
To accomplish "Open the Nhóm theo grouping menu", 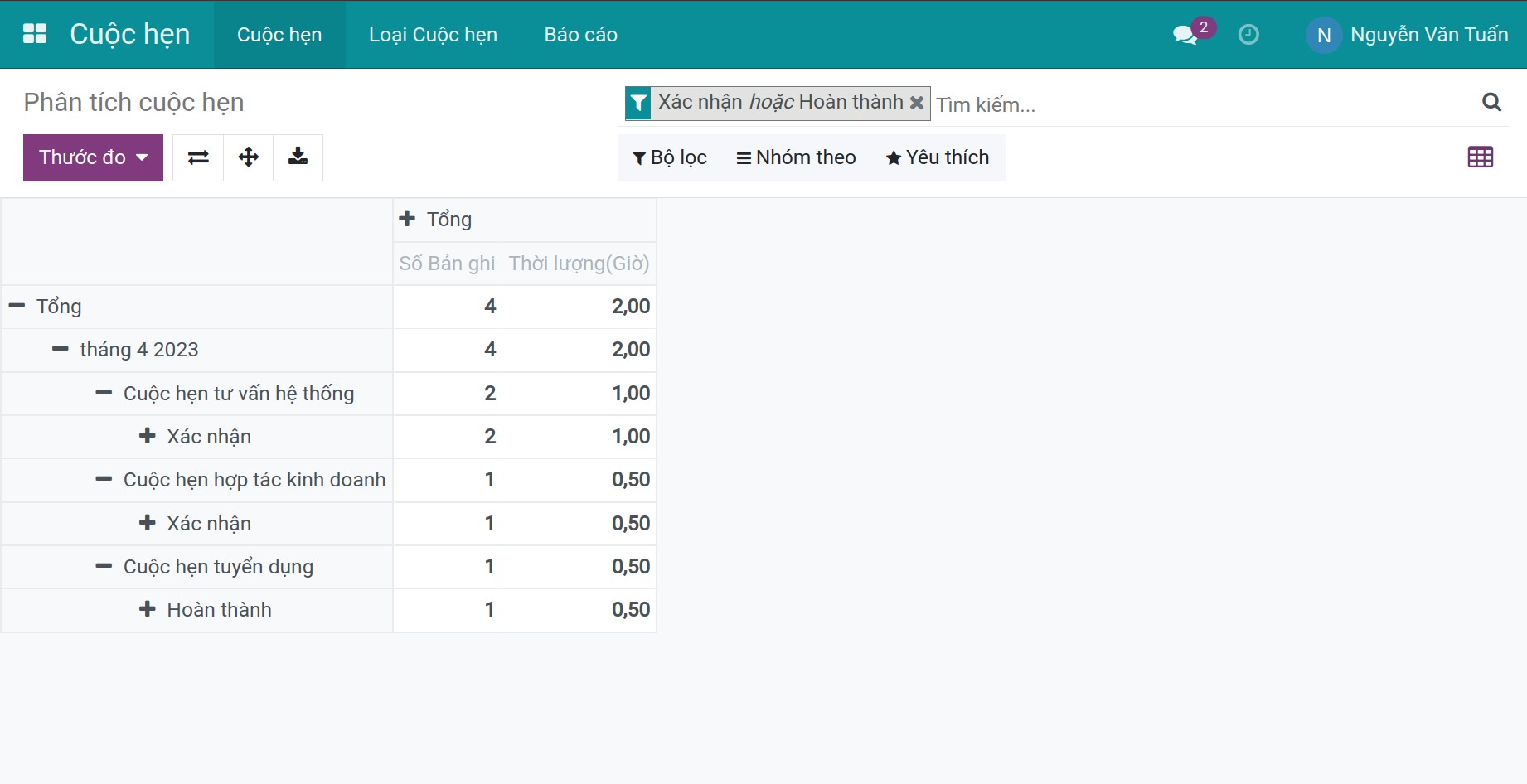I will click(x=796, y=157).
